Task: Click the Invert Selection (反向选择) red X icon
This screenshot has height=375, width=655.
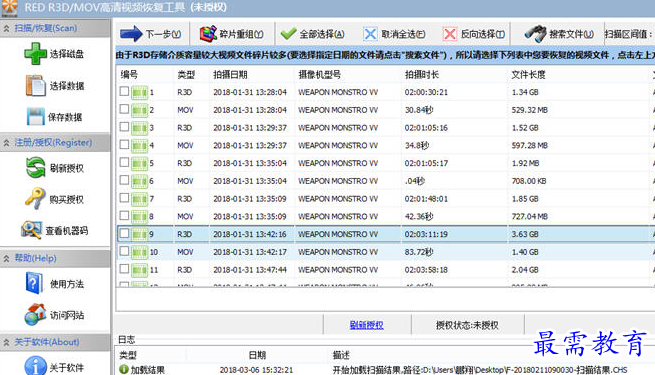Action: 450,34
